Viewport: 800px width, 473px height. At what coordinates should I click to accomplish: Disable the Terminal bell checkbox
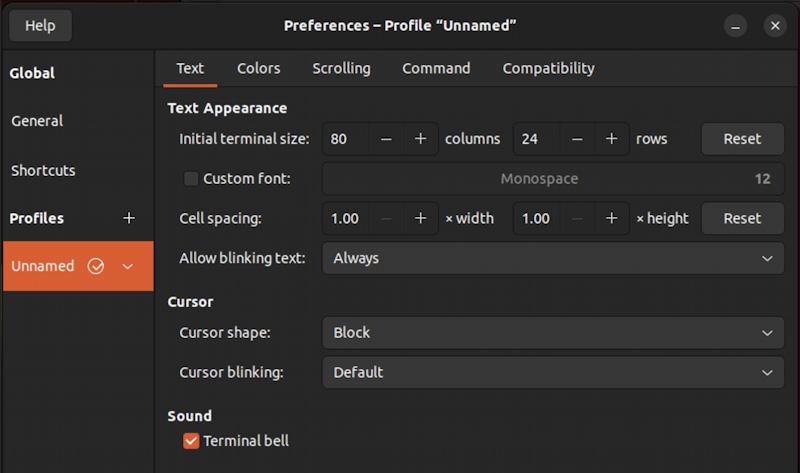tap(191, 441)
